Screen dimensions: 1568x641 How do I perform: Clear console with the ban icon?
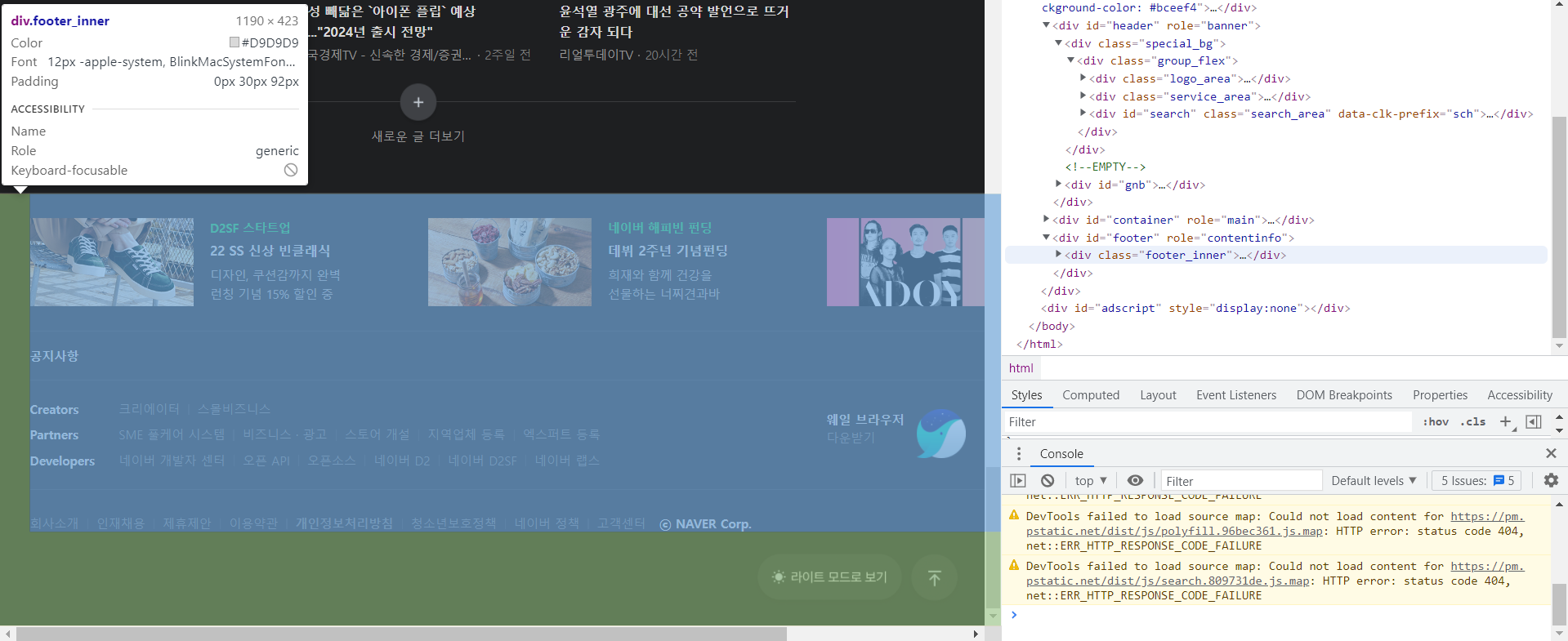1048,481
